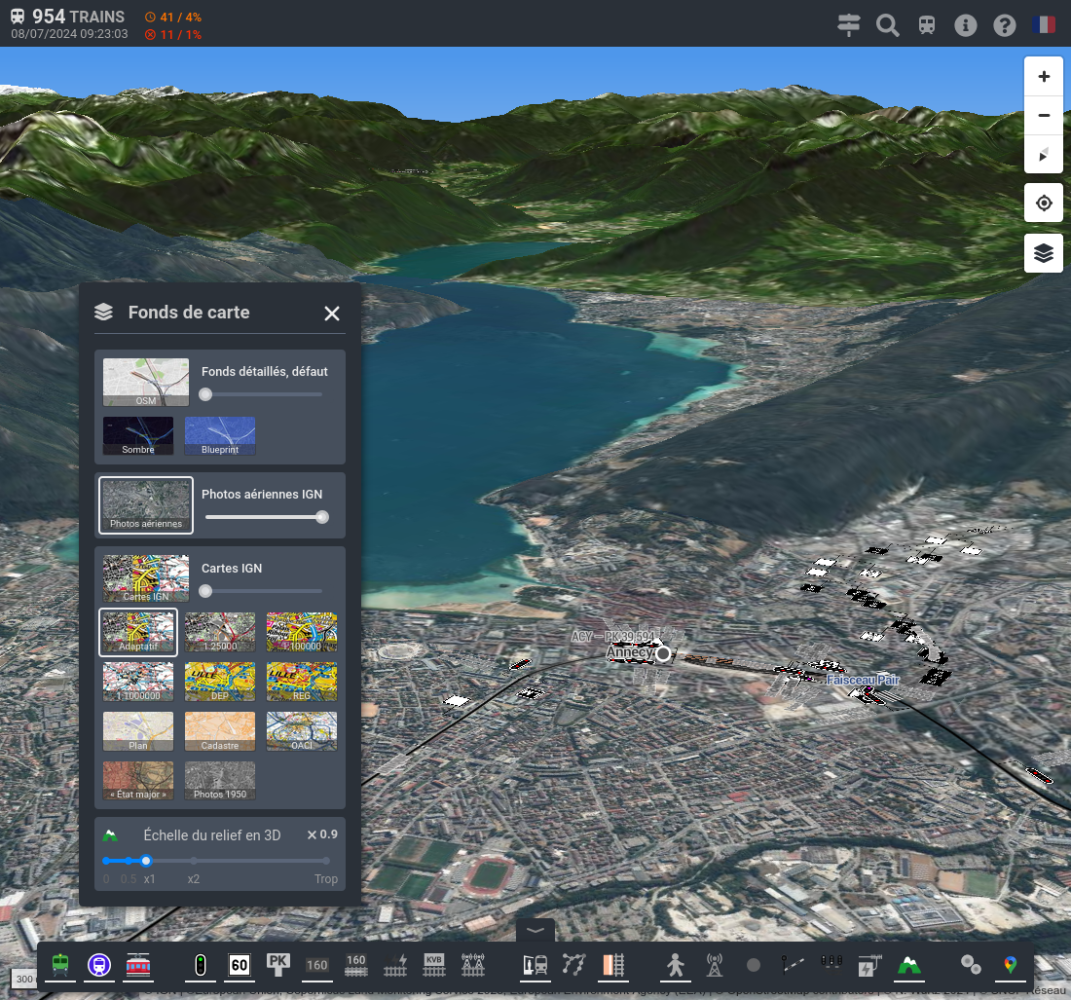Image resolution: width=1071 pixels, height=1000 pixels.
Task: Toggle the signal light layer icon
Action: coord(200,965)
